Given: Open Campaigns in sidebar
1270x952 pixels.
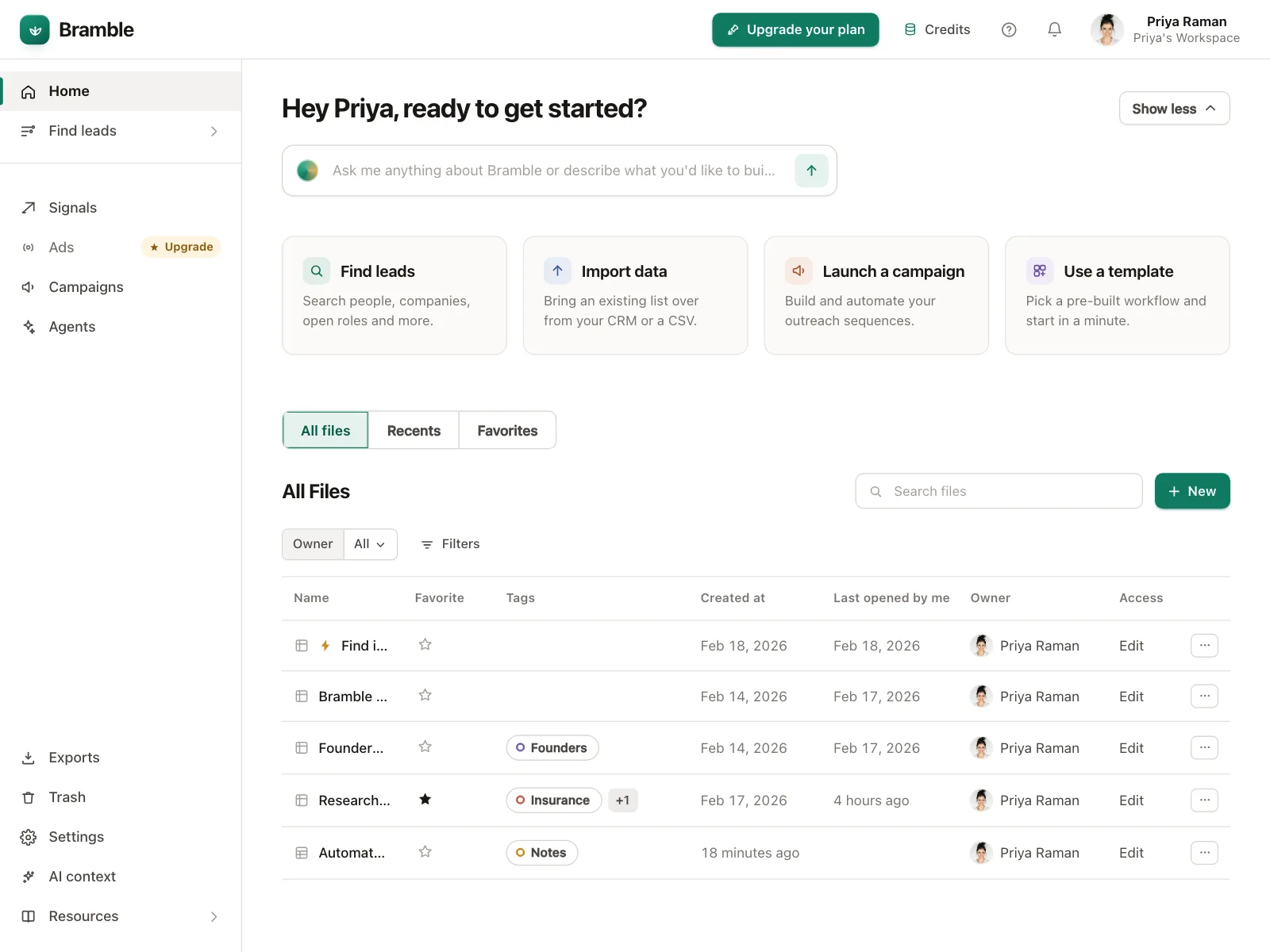Looking at the screenshot, I should tap(121, 287).
